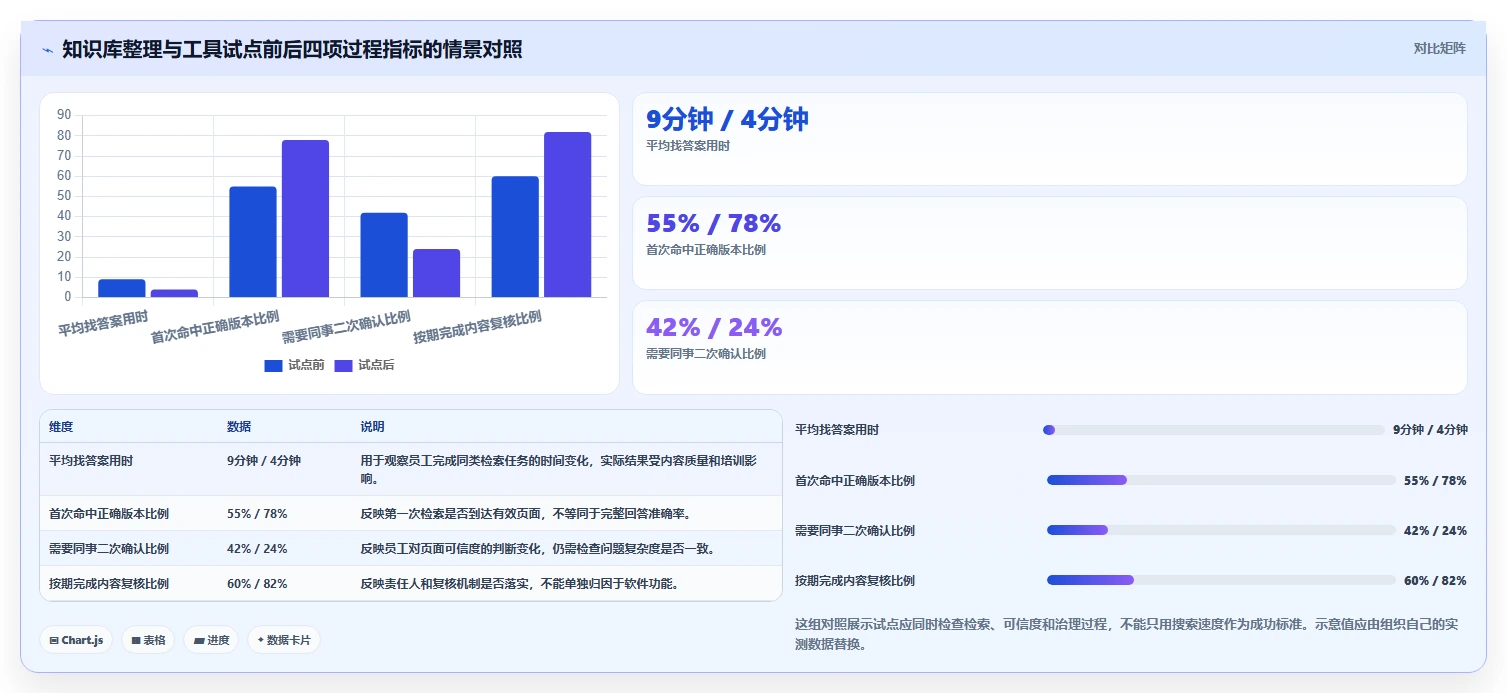Screen dimensions: 1507x693
Task: Click the 平均找答案用时 progress bar
Action: [x=1214, y=430]
